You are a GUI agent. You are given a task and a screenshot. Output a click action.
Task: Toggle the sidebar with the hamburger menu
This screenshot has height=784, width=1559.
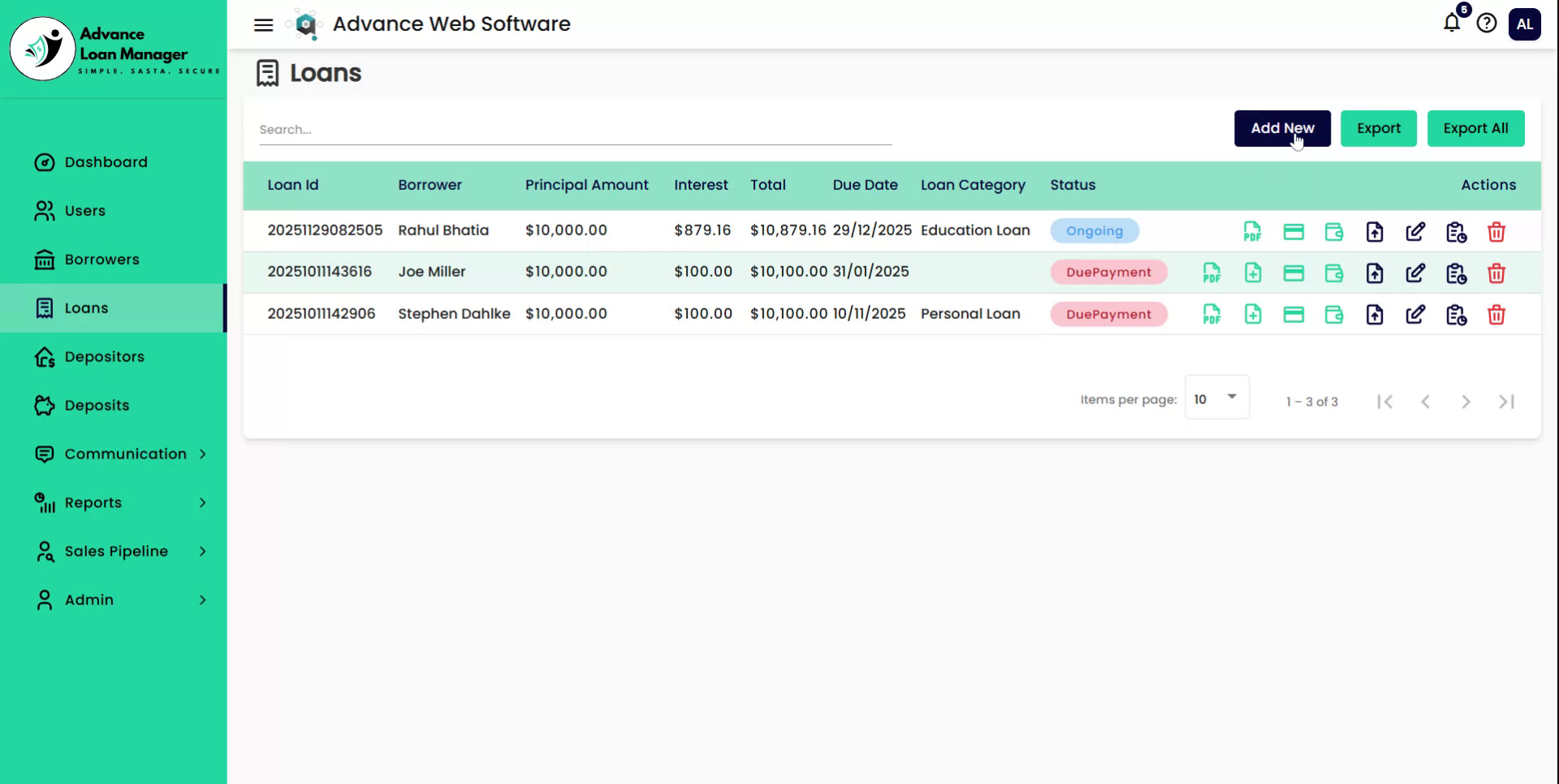[x=263, y=24]
